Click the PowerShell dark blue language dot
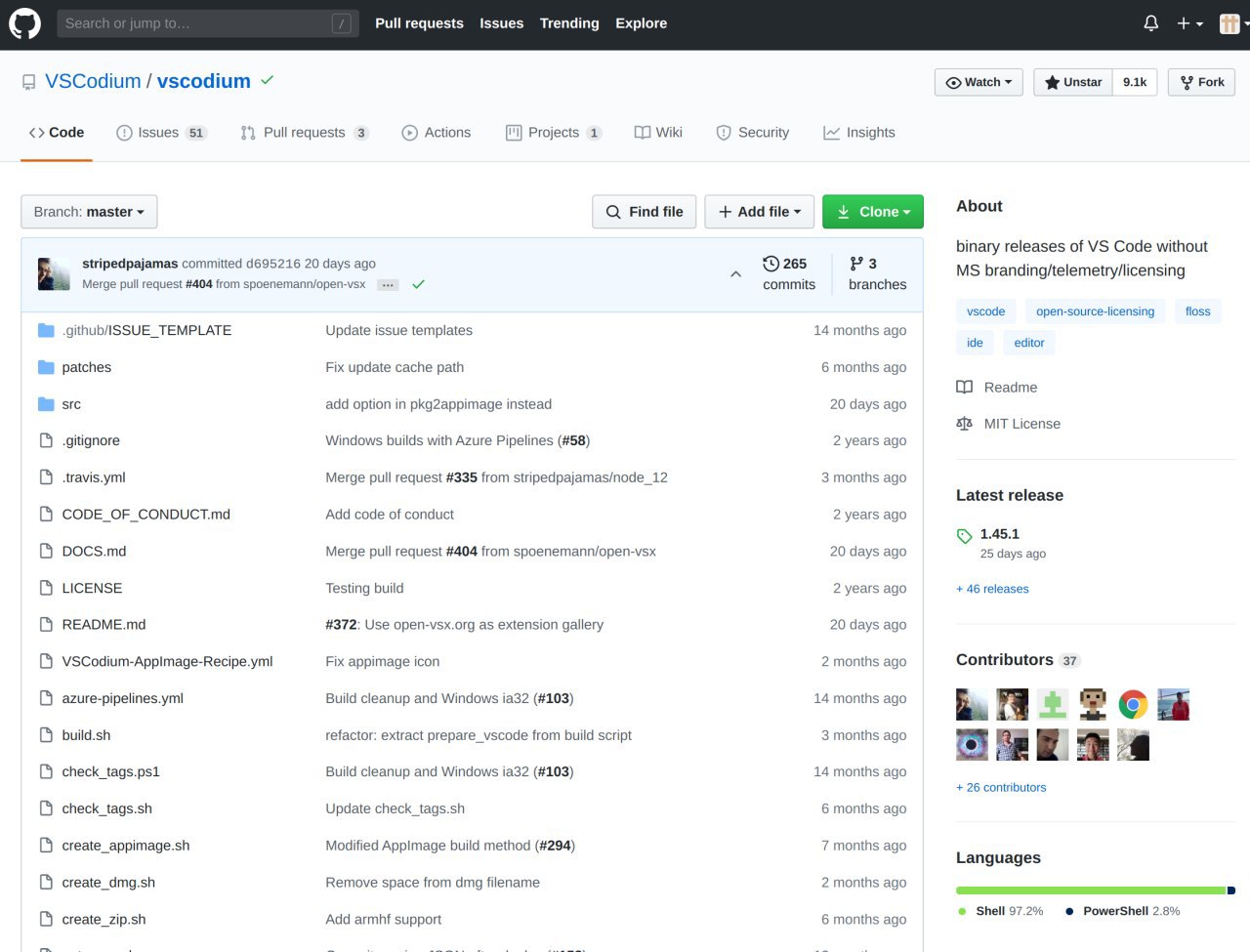Image resolution: width=1250 pixels, height=952 pixels. click(1069, 911)
